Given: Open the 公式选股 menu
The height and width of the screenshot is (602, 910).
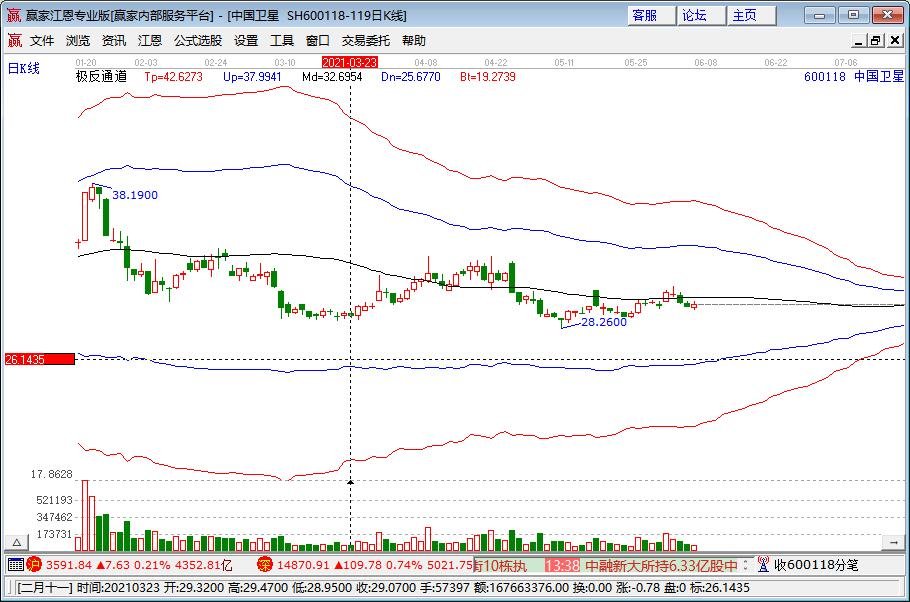Looking at the screenshot, I should [198, 41].
